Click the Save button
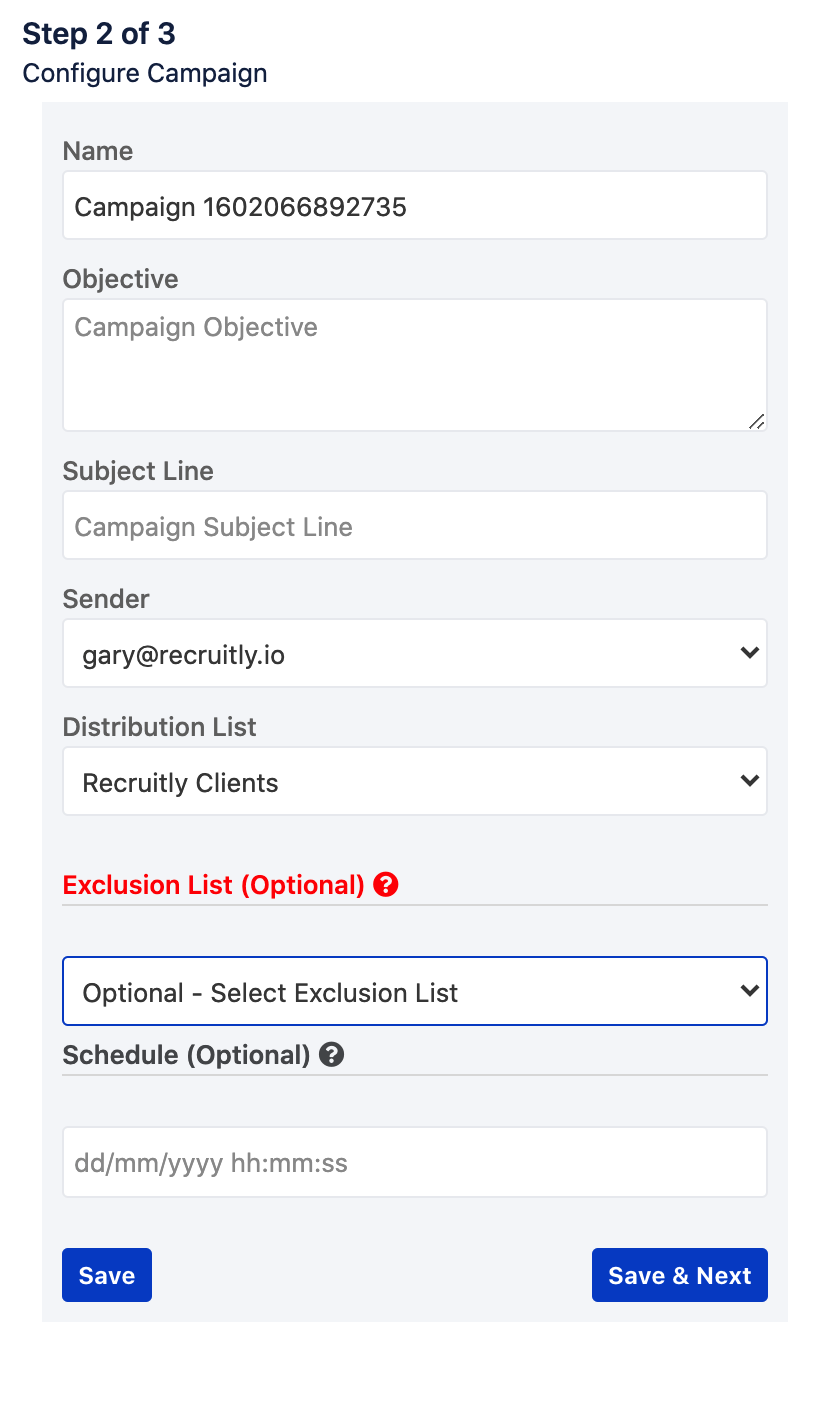Image resolution: width=834 pixels, height=1402 pixels. pyautogui.click(x=107, y=1275)
